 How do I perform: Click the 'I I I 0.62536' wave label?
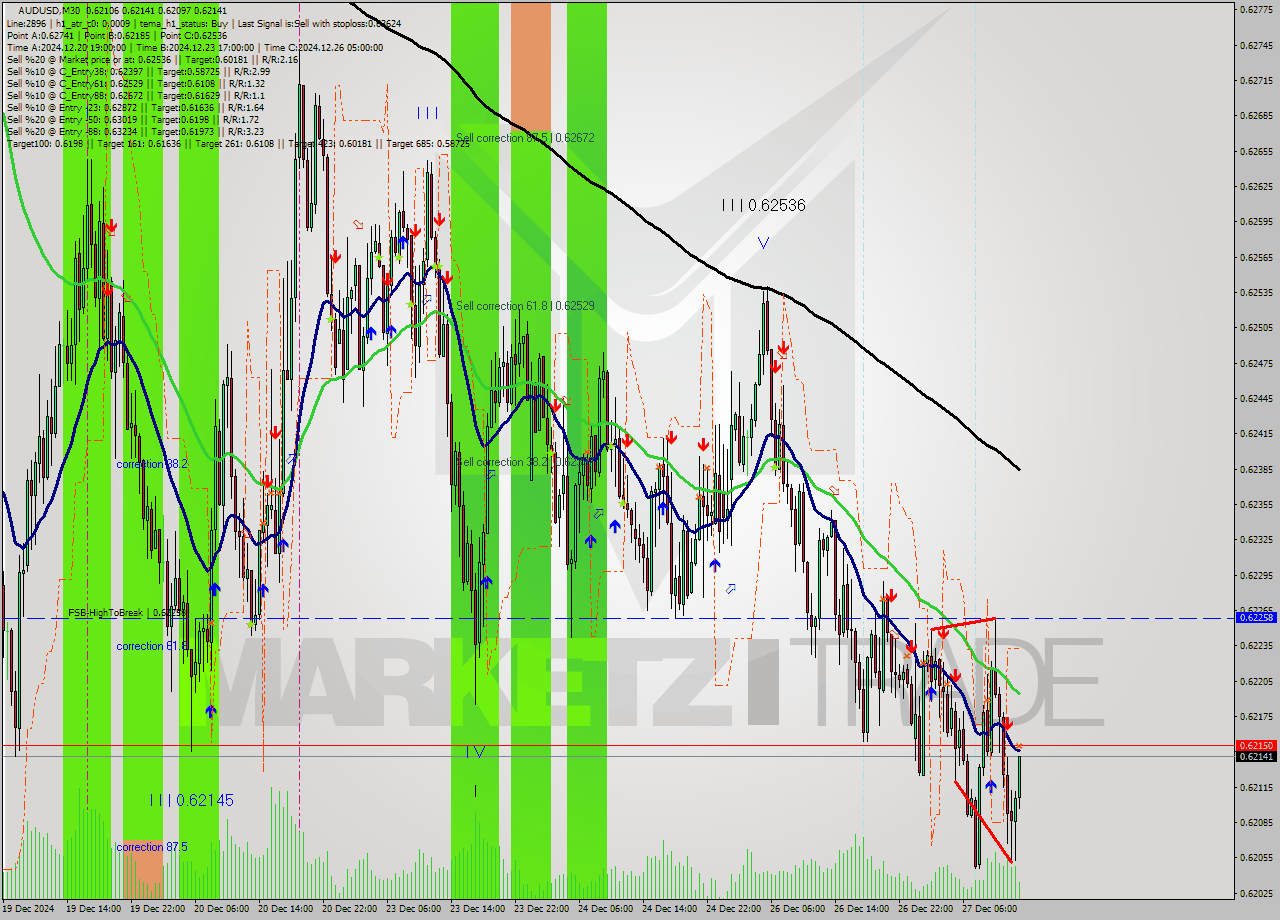click(763, 205)
